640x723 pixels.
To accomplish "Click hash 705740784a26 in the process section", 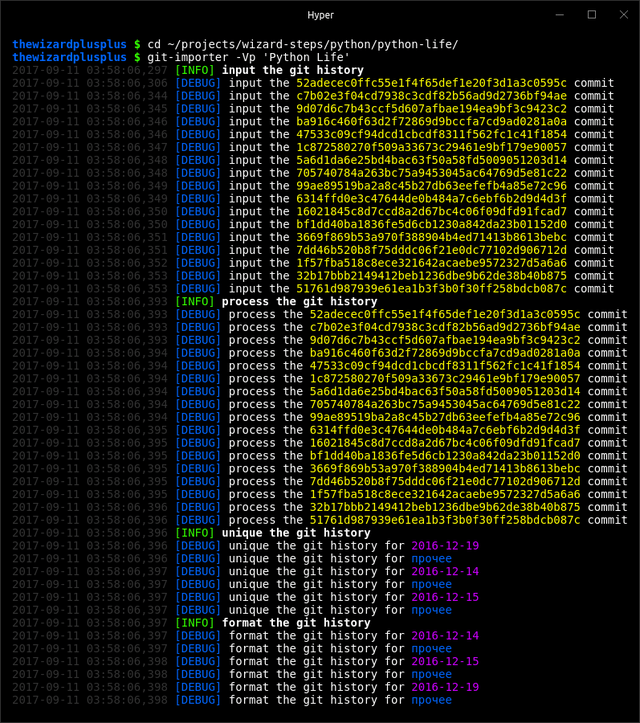I will coord(445,404).
